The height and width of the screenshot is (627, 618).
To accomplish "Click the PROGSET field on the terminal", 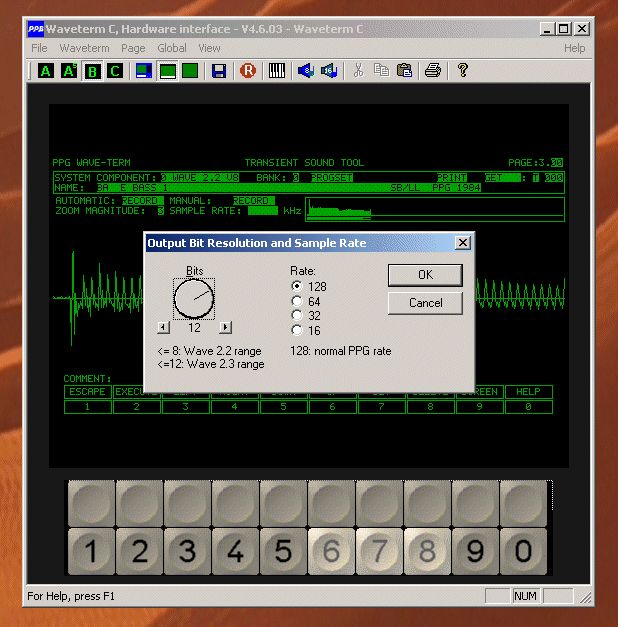I will pos(332,178).
